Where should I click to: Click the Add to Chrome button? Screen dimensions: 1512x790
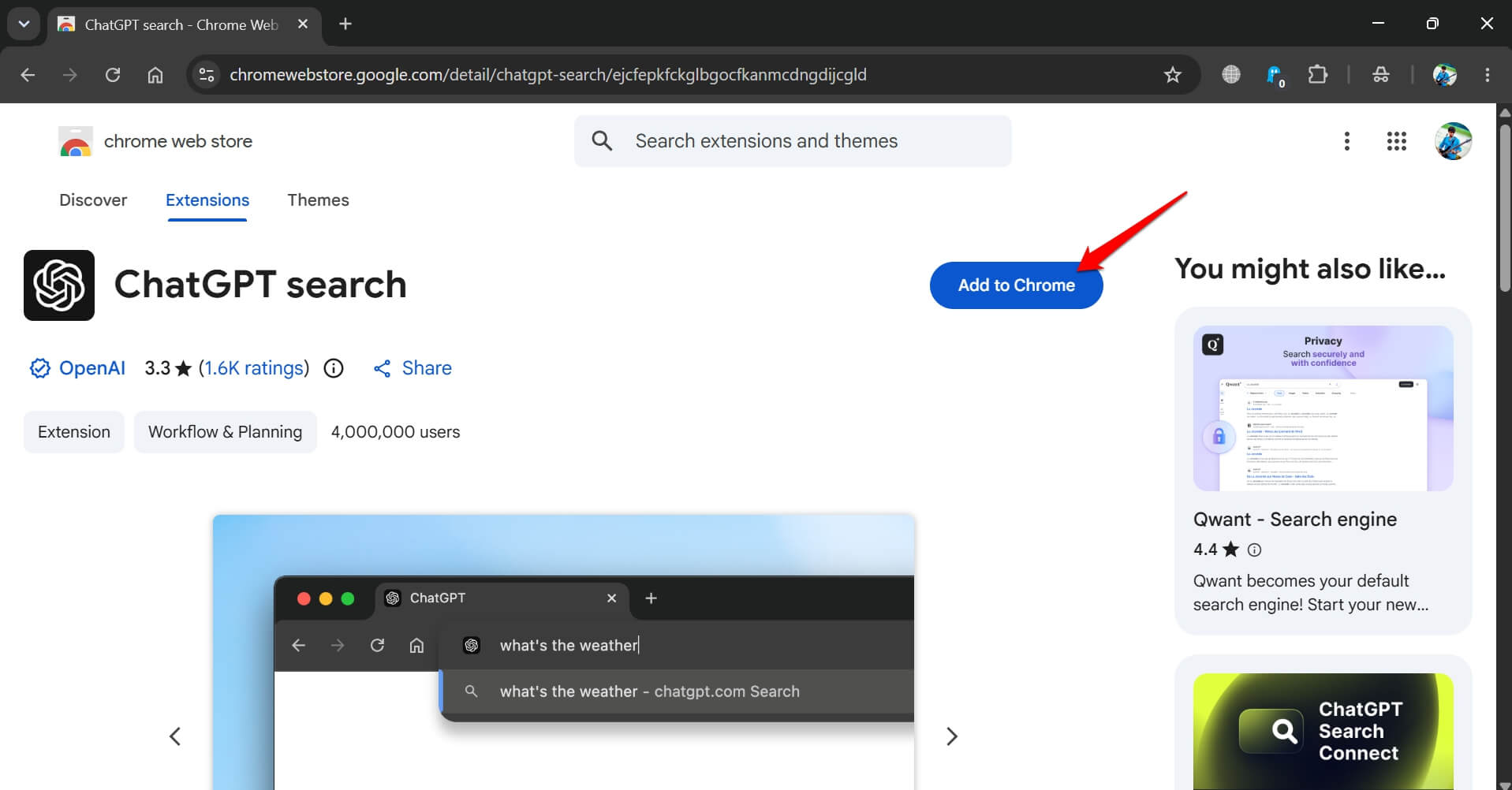pos(1016,285)
